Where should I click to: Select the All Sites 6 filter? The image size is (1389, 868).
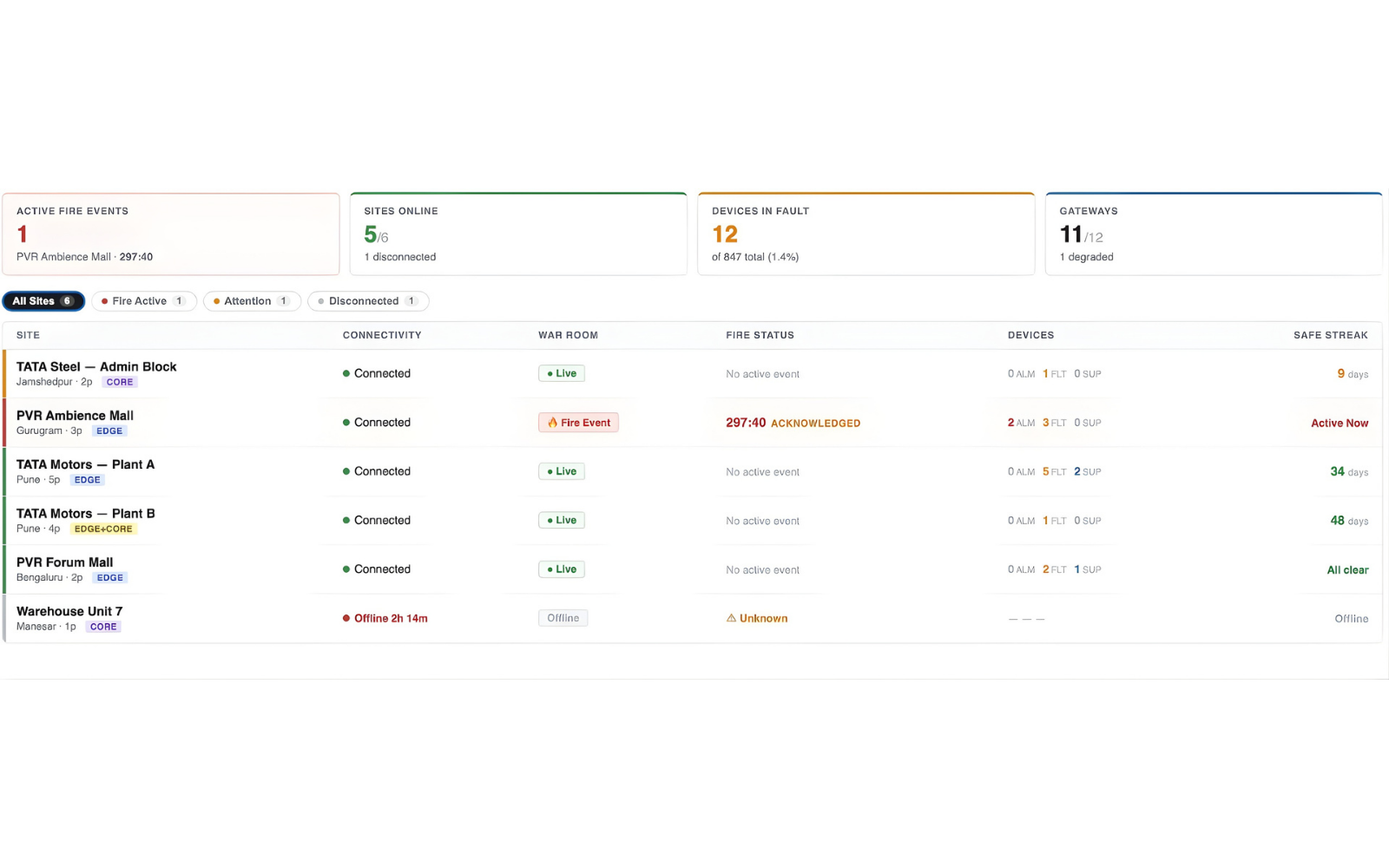pos(43,301)
